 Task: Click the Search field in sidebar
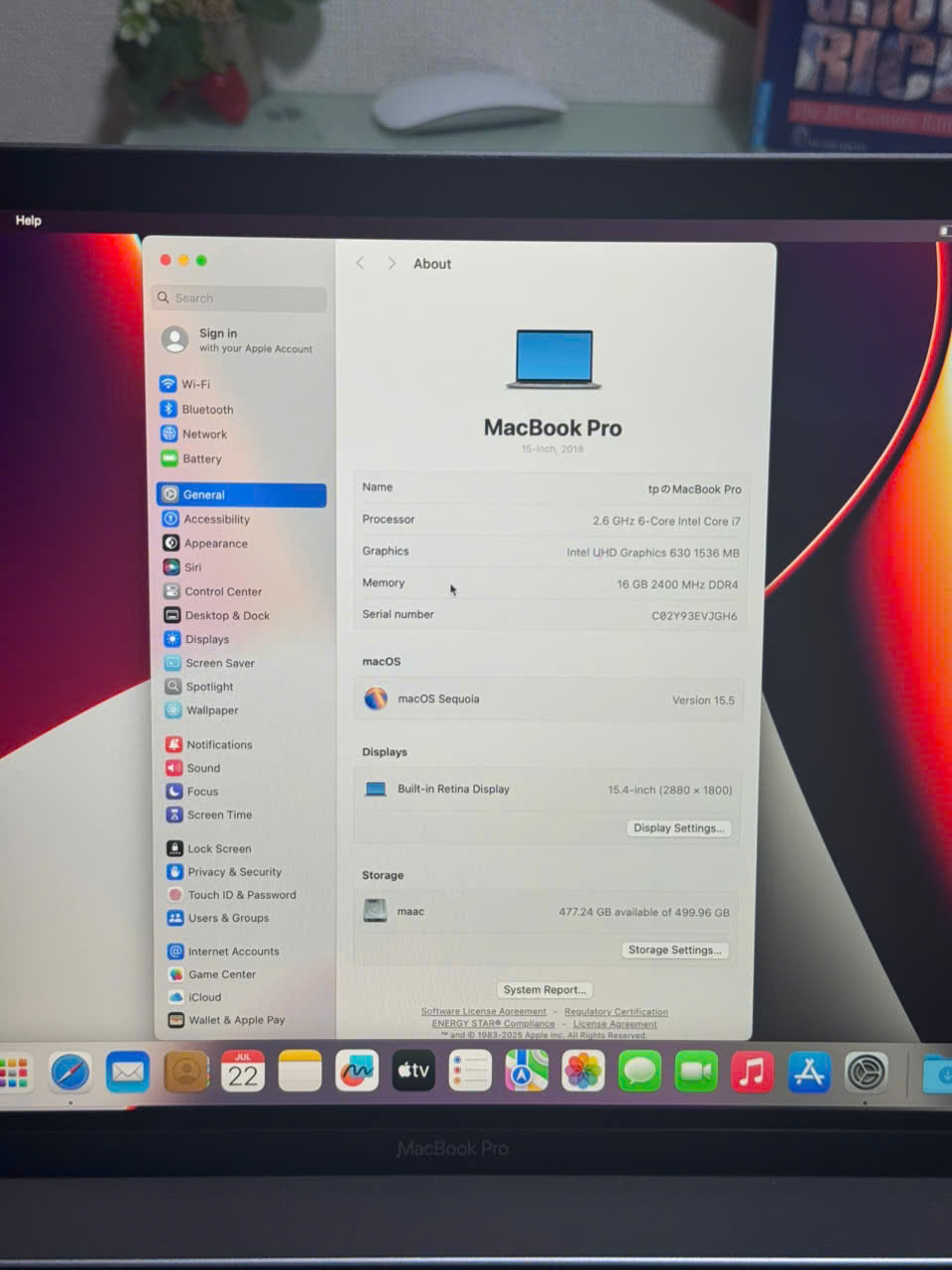pyautogui.click(x=240, y=298)
